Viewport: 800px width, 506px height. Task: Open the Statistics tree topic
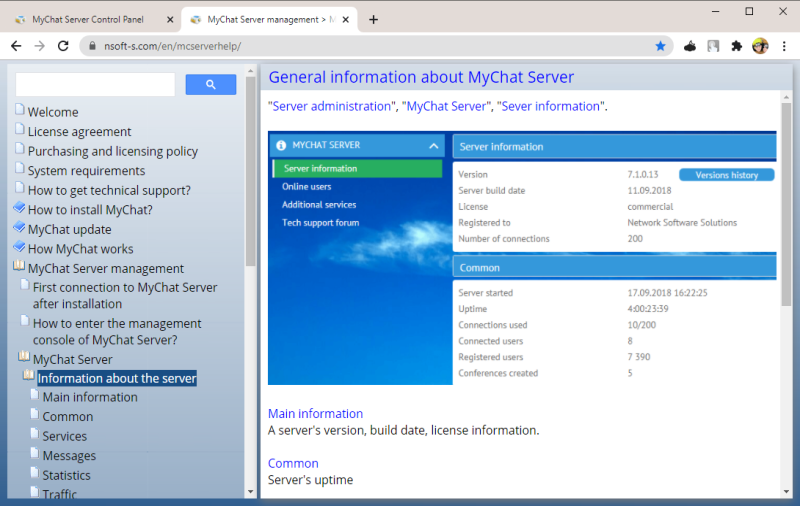click(66, 475)
